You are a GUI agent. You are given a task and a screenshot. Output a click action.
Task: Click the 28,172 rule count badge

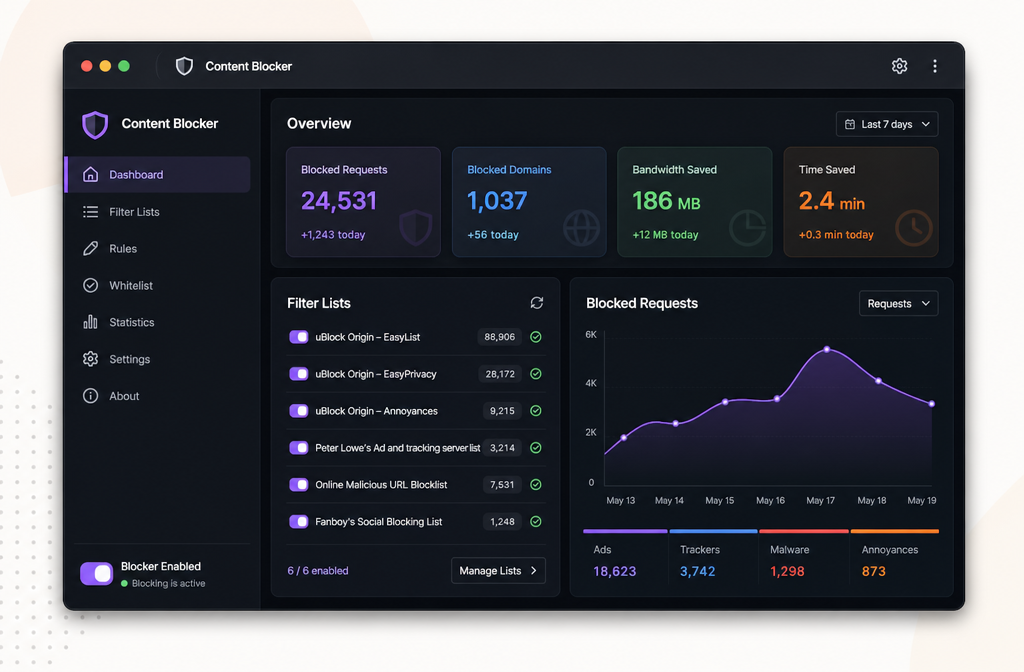500,374
